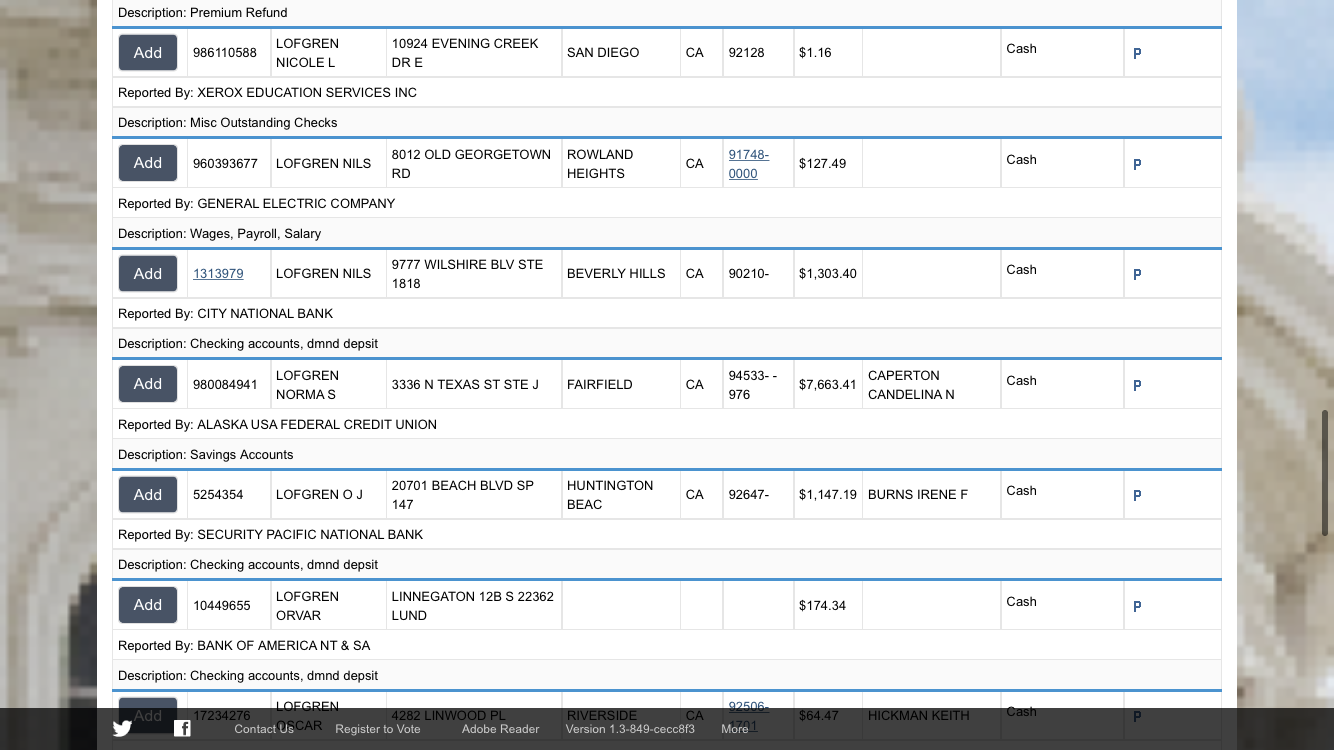
Task: Select Reported By Xerox Education Services Inc
Action: (267, 93)
